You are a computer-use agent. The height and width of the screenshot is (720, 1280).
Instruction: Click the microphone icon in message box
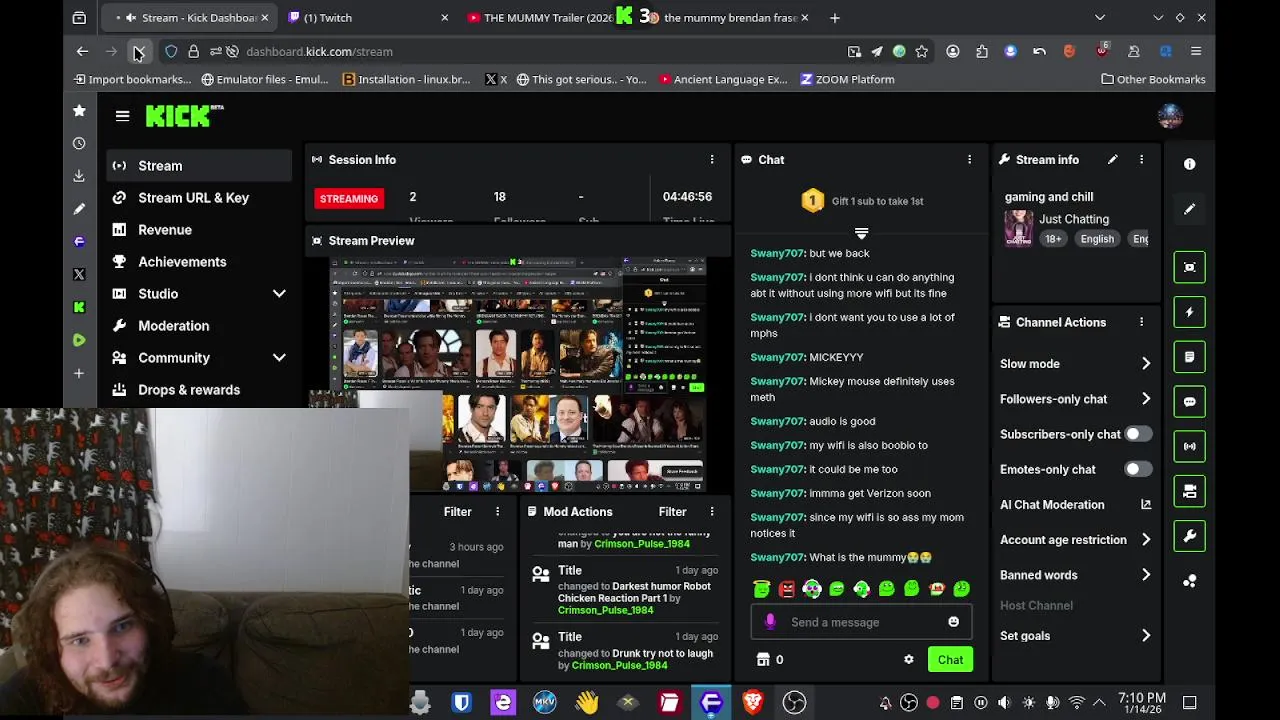[770, 622]
